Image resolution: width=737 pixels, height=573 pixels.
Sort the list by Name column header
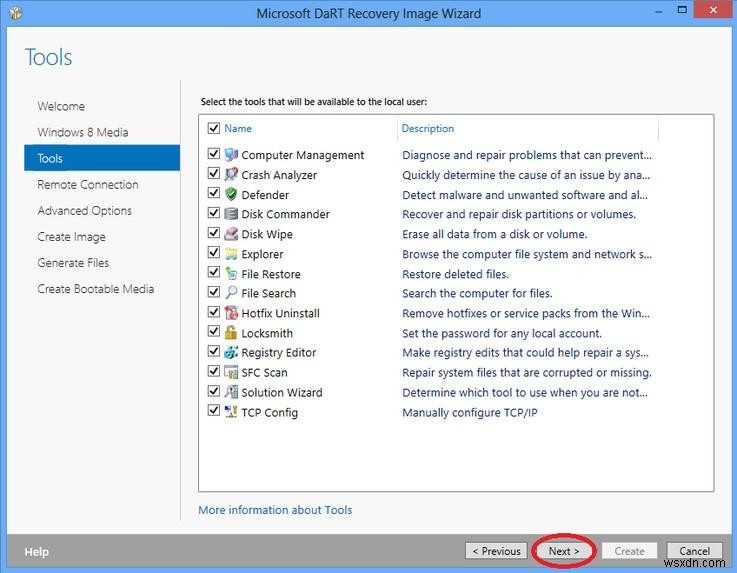238,128
